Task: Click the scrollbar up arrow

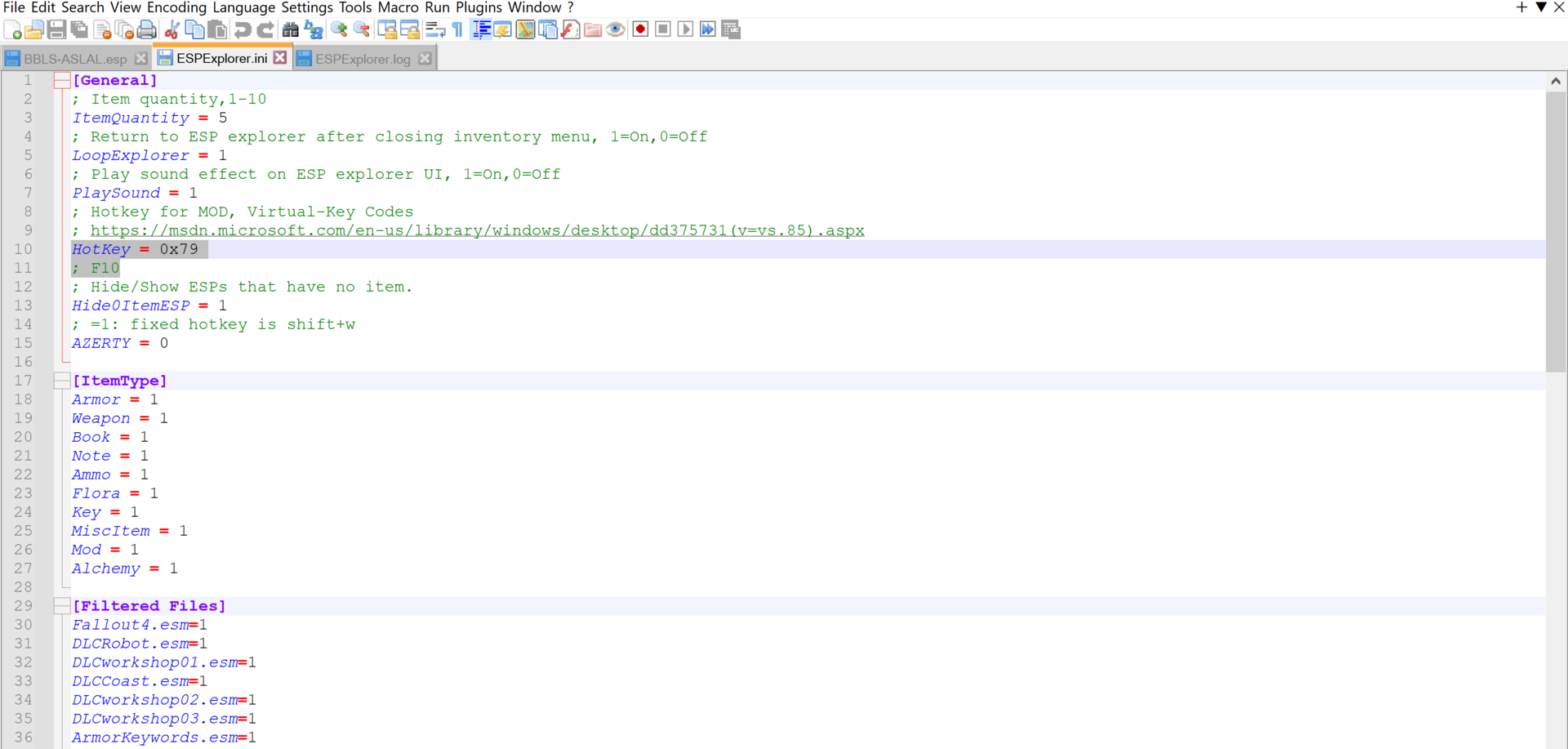Action: click(x=1556, y=81)
